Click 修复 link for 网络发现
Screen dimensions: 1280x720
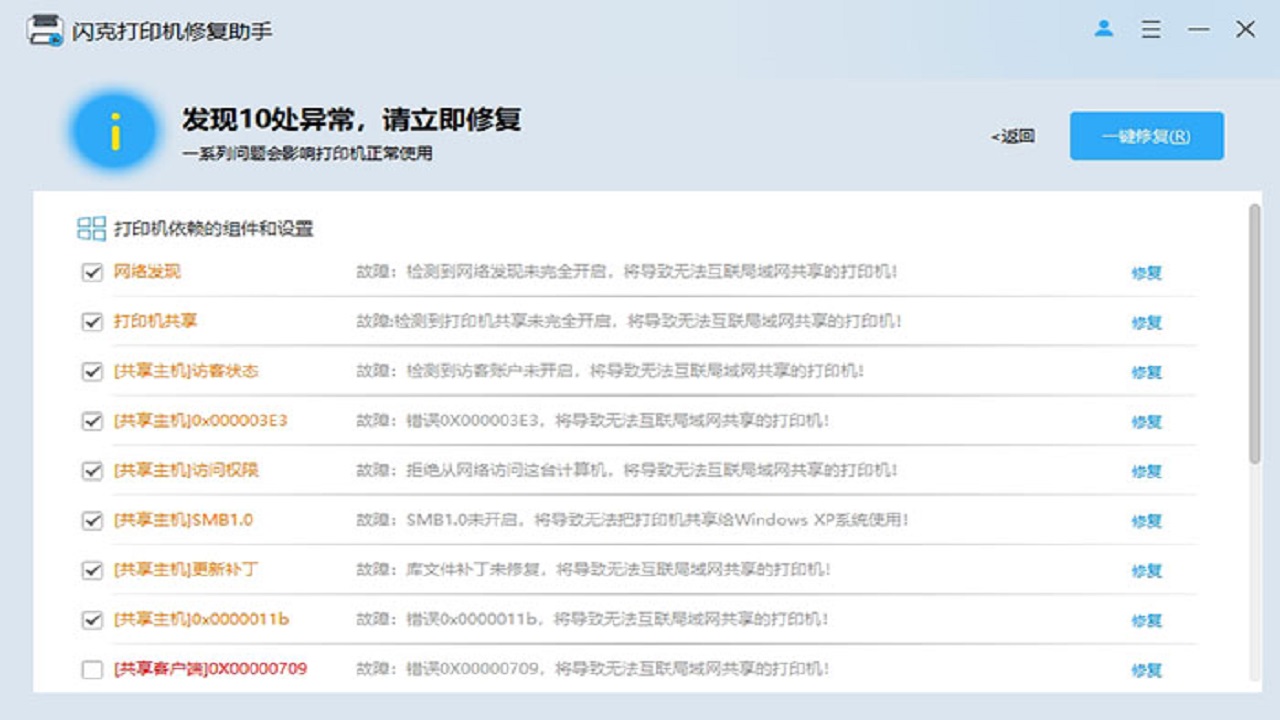click(1146, 273)
